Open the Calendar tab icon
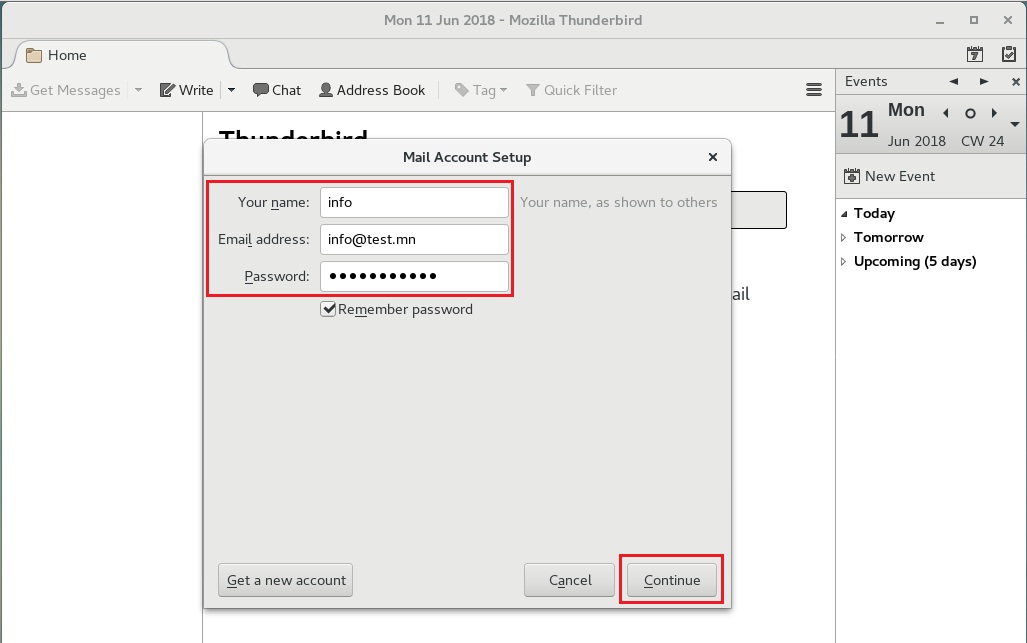 [975, 54]
